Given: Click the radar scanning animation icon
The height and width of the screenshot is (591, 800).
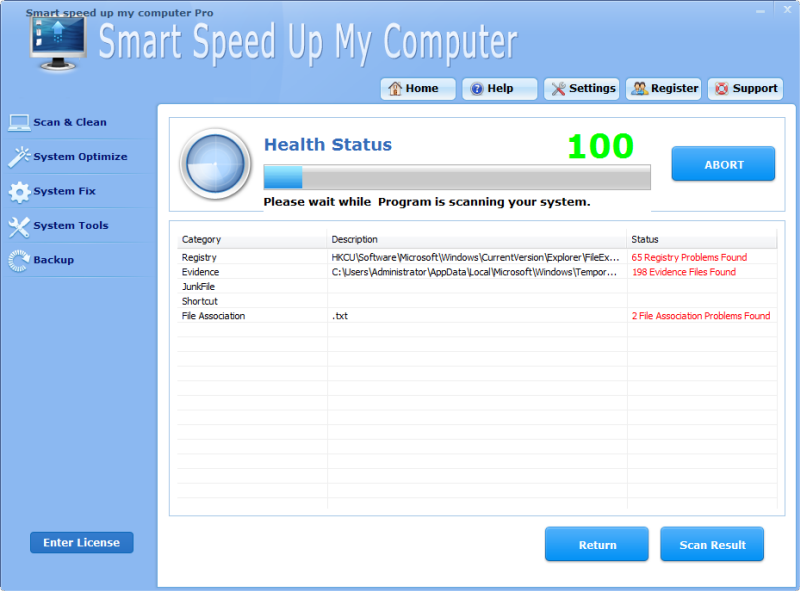Looking at the screenshot, I should pos(215,164).
